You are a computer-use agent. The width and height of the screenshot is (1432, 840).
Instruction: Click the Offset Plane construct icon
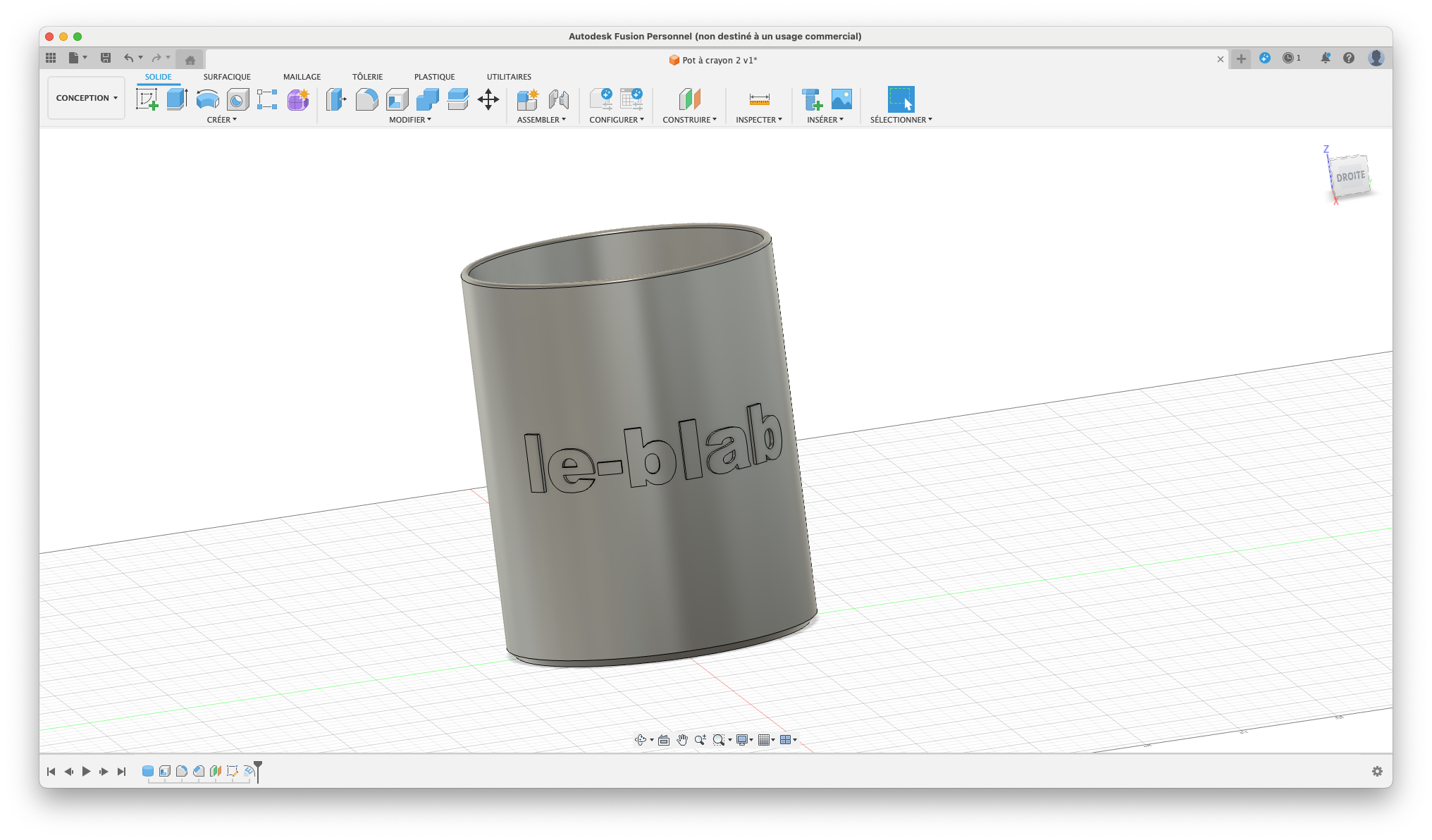coord(689,99)
